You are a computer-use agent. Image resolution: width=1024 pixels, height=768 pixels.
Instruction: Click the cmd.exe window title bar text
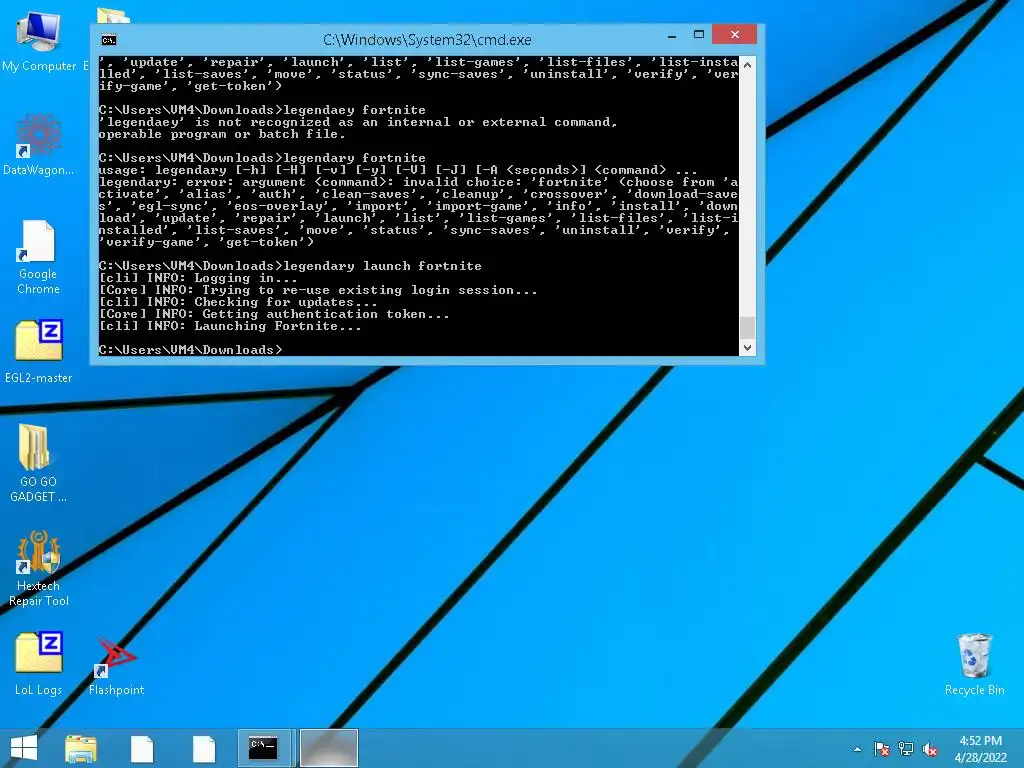tap(427, 40)
